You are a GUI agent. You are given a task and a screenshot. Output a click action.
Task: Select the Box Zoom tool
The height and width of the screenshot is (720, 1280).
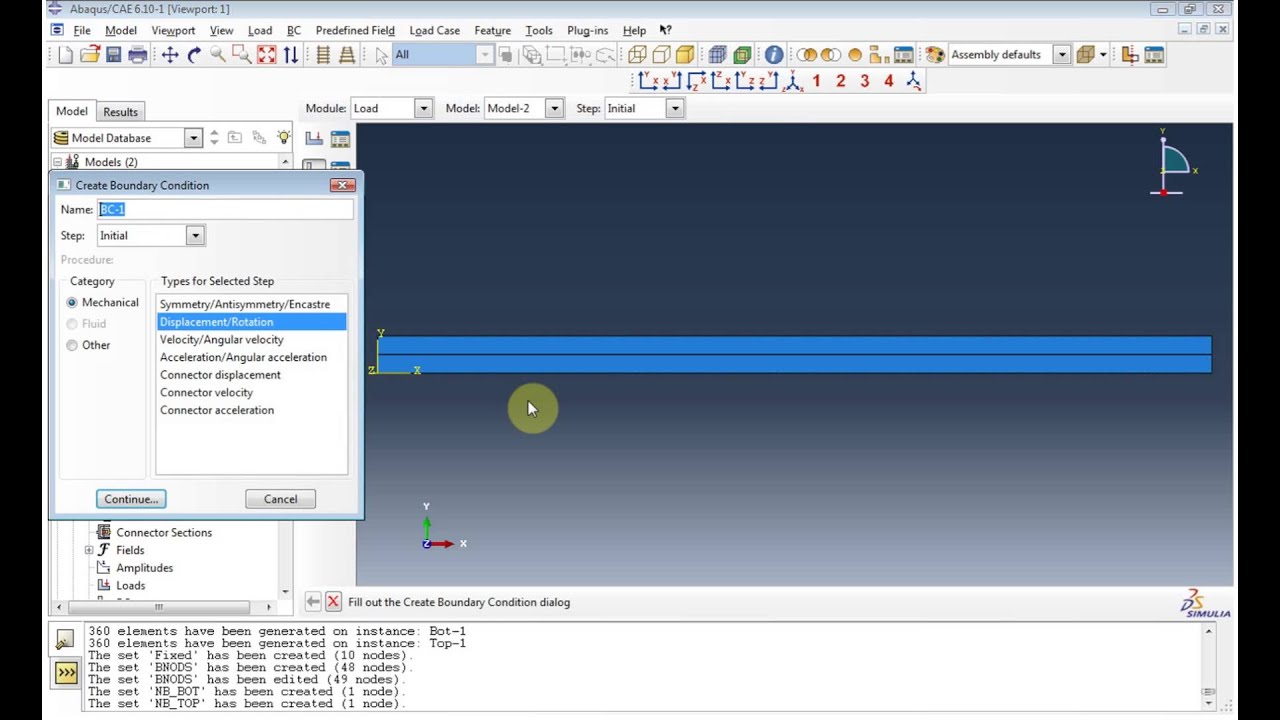click(242, 55)
